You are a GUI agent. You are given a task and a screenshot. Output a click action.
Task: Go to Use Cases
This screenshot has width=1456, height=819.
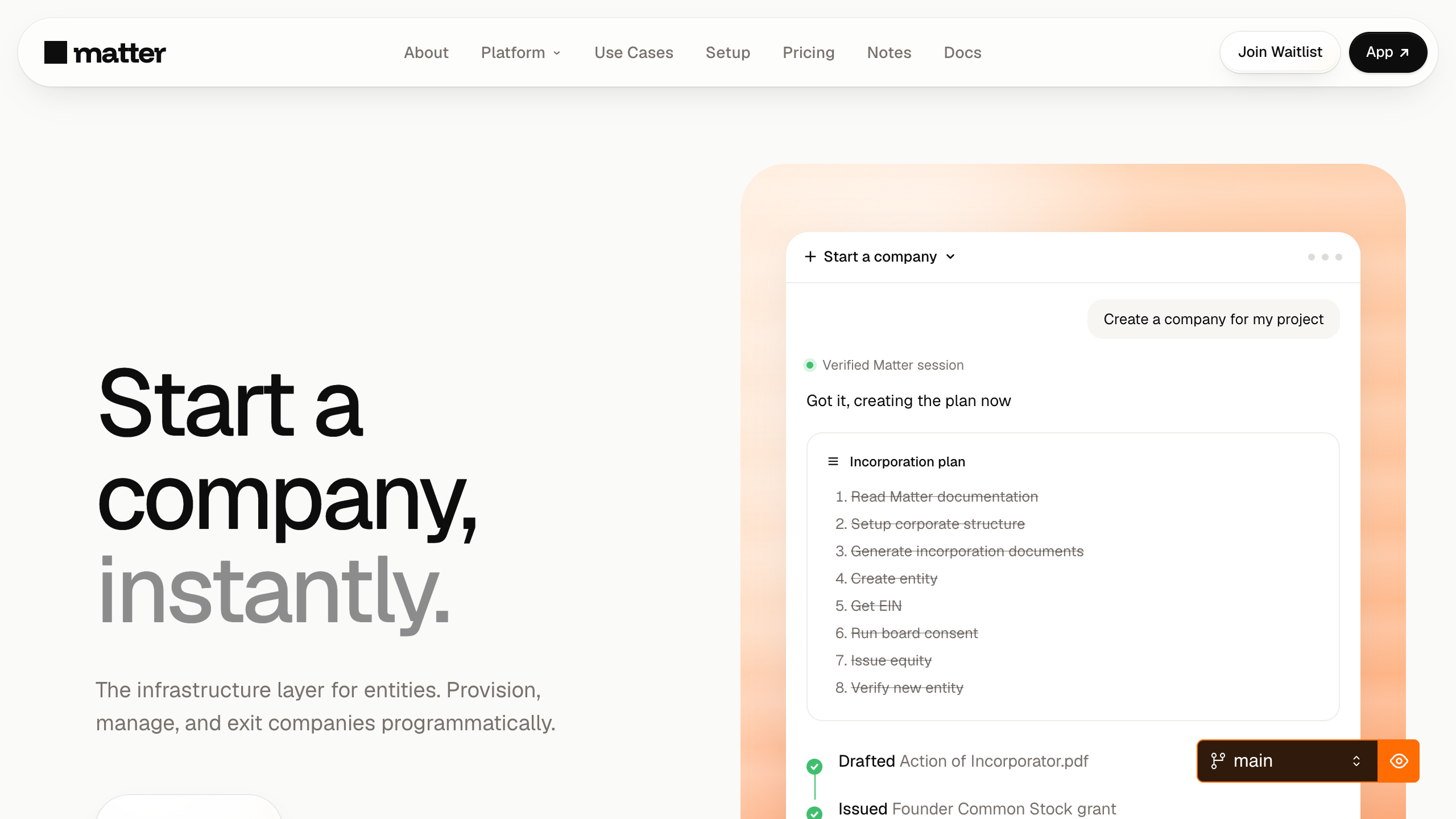(x=634, y=52)
